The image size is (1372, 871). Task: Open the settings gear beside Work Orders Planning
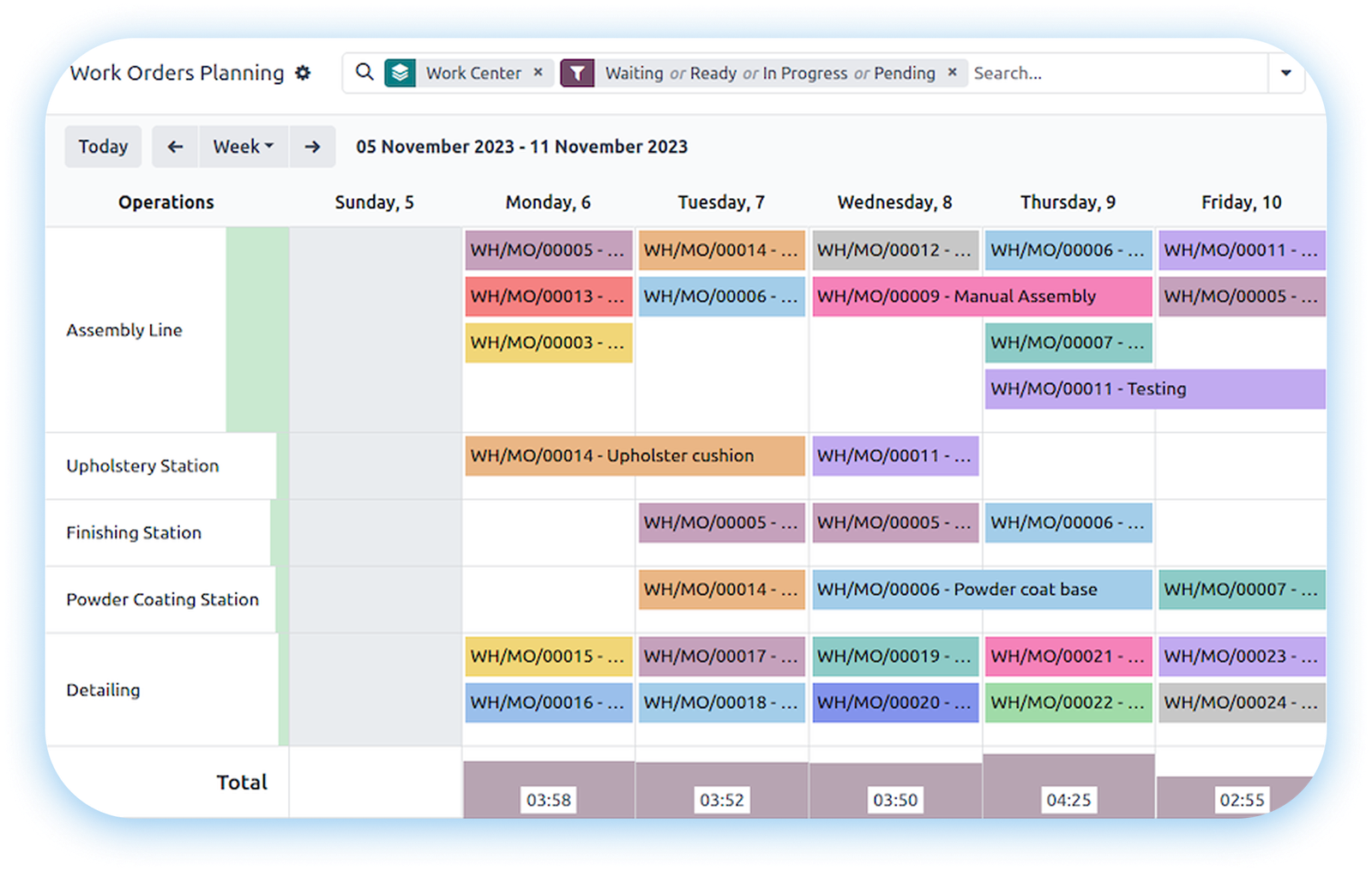pyautogui.click(x=303, y=74)
